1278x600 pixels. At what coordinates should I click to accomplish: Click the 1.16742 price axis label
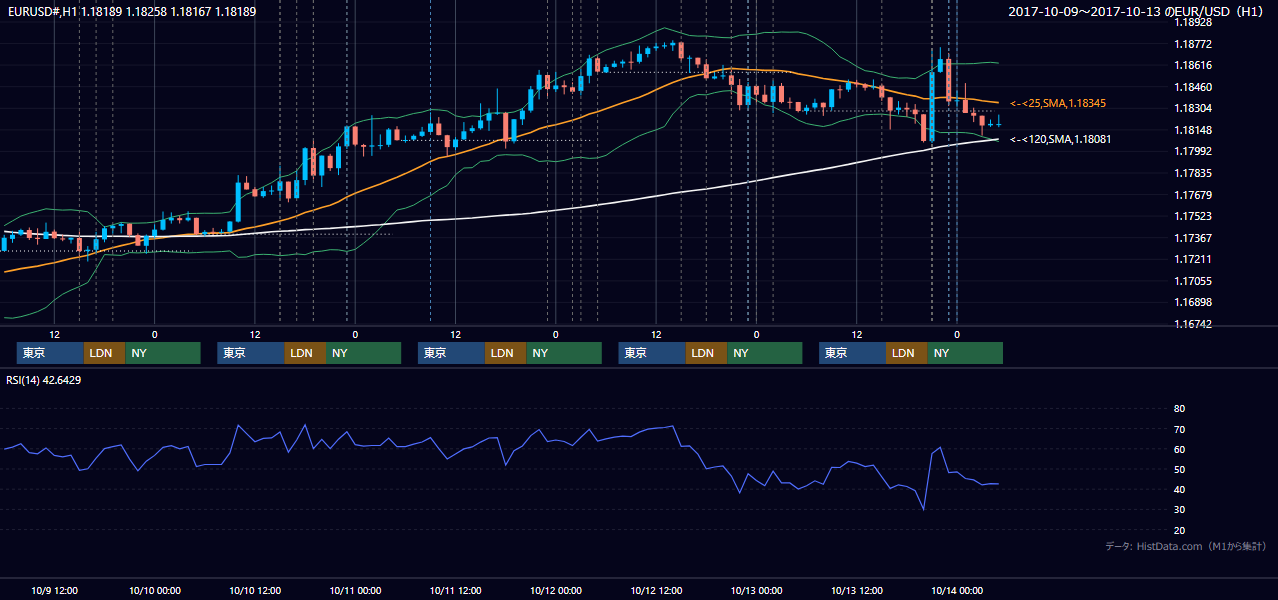1193,324
